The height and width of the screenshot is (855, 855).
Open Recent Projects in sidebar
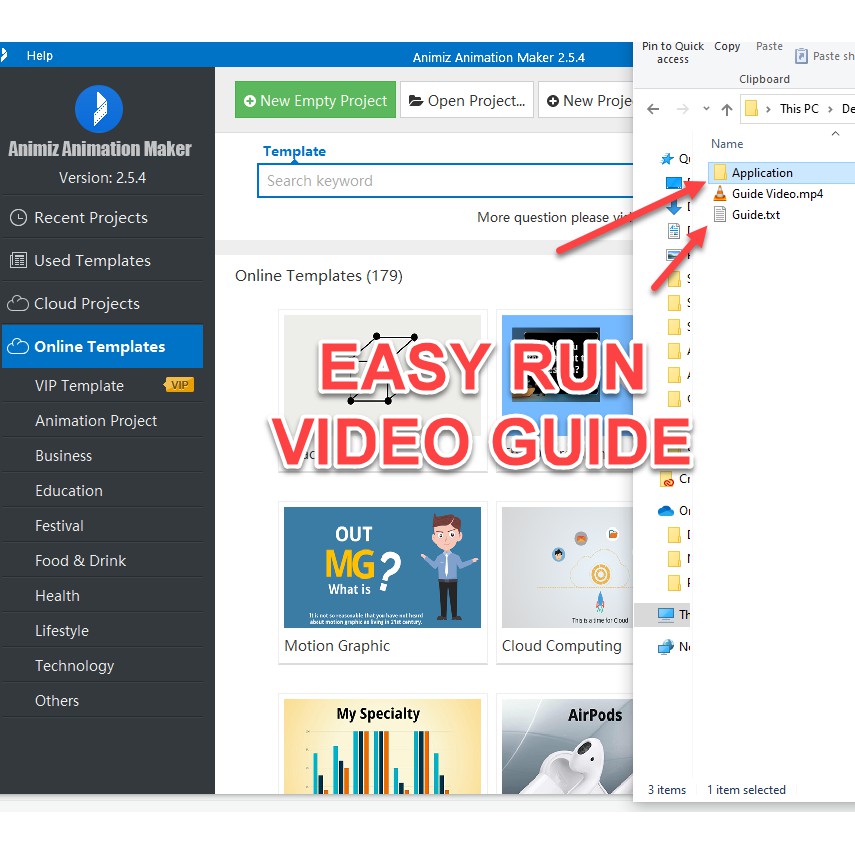coord(90,218)
